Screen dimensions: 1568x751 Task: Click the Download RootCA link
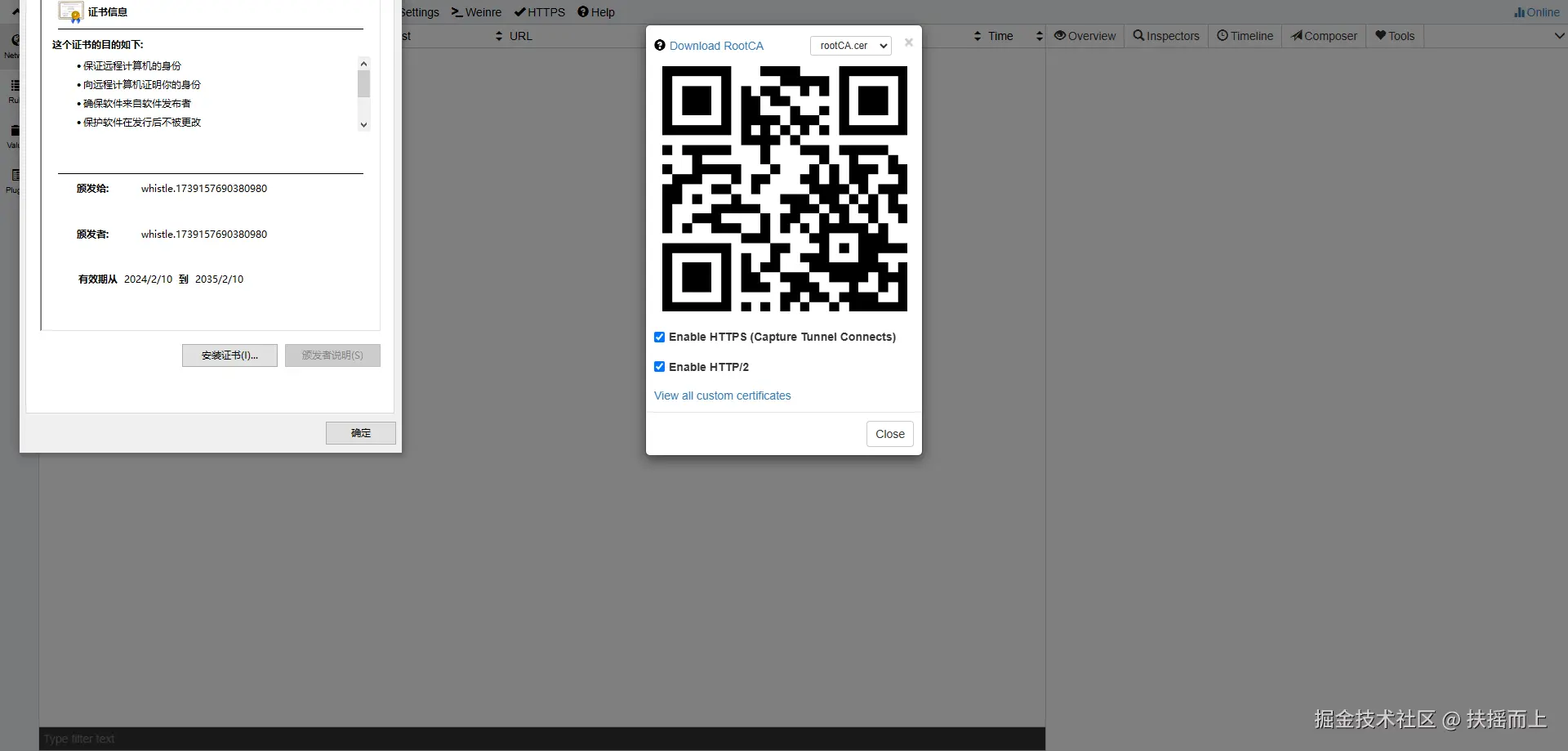(x=716, y=46)
